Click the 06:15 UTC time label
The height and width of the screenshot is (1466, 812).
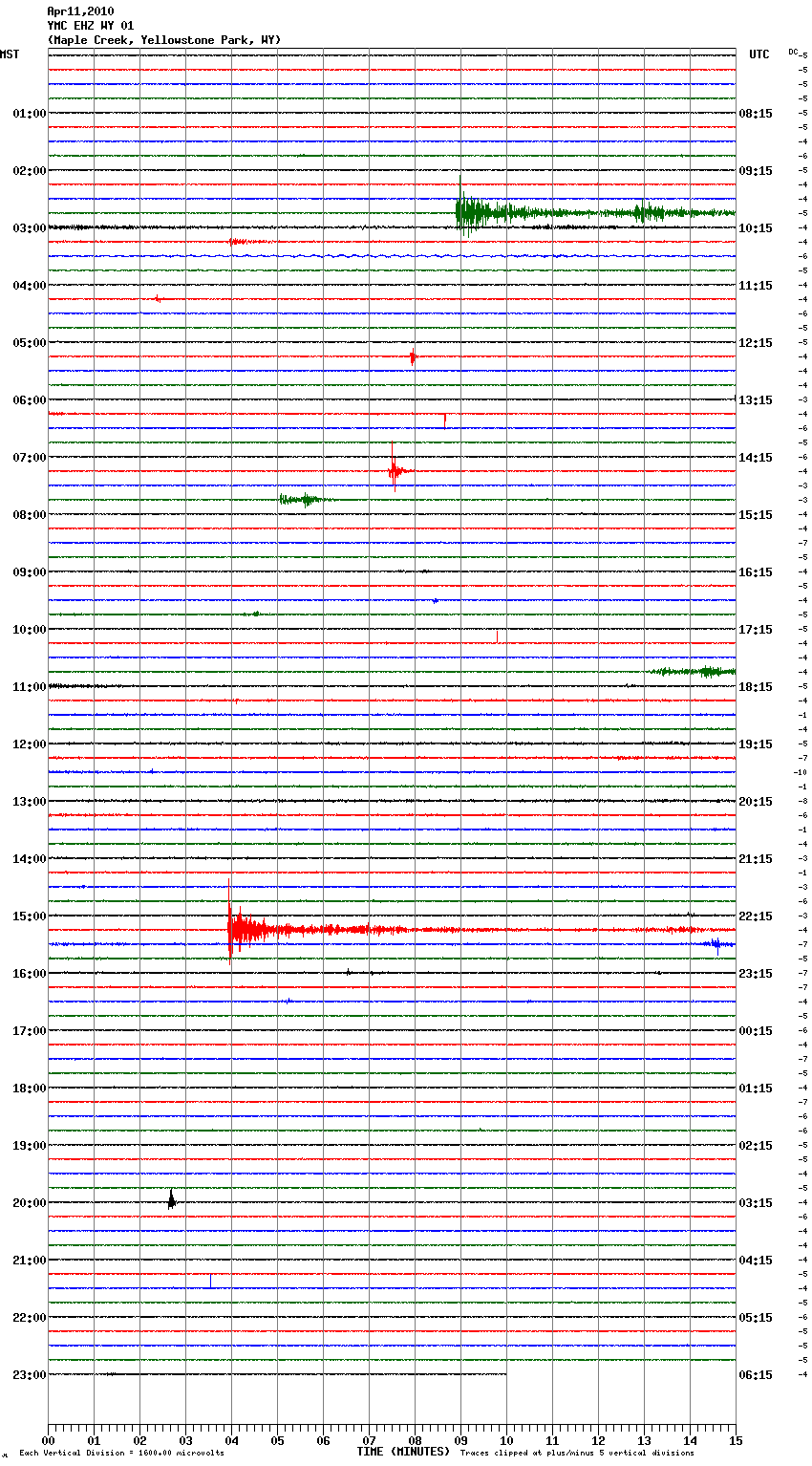point(756,1375)
